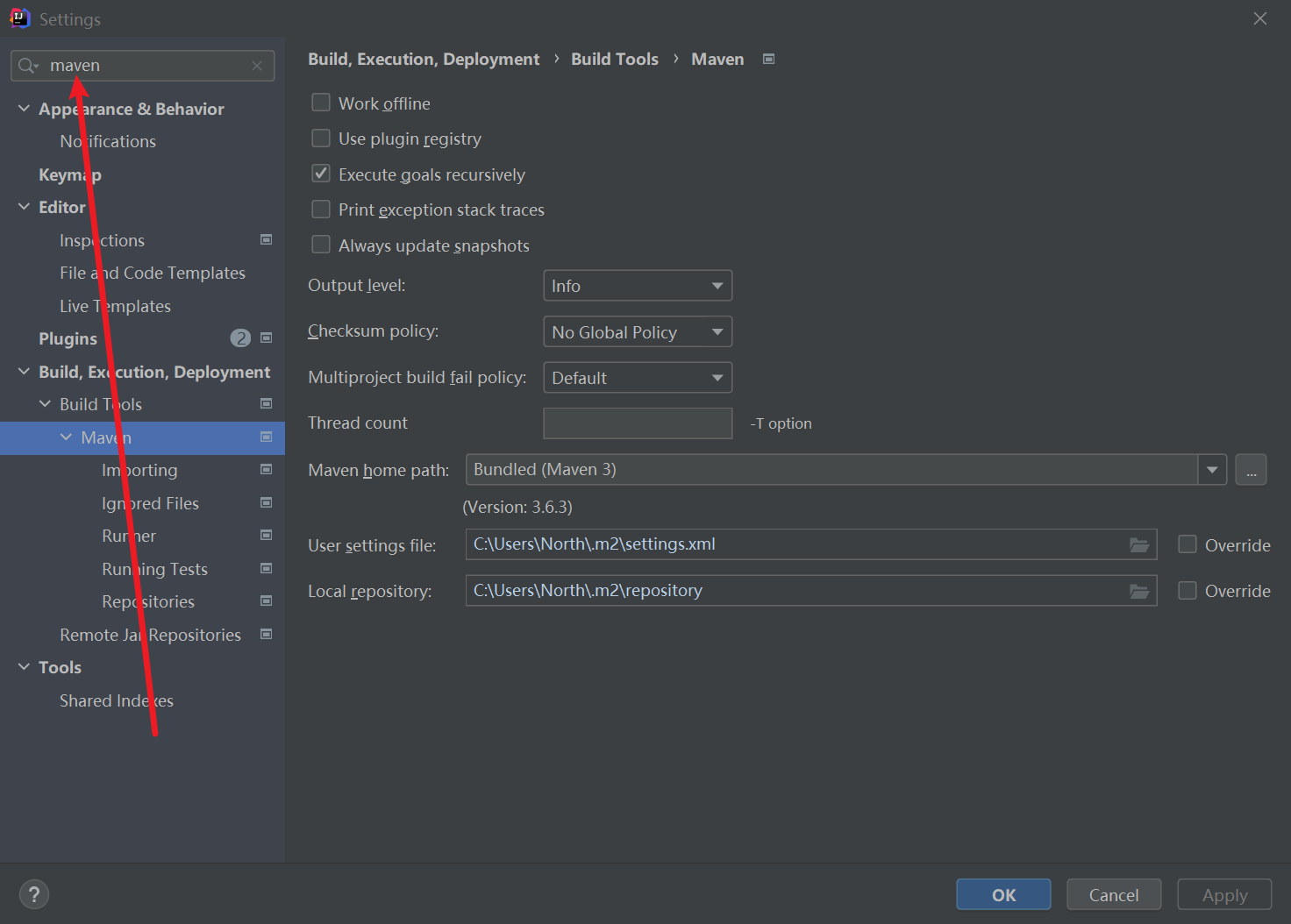This screenshot has height=924, width=1291.
Task: Click the Plugins update count badge
Action: click(x=240, y=338)
